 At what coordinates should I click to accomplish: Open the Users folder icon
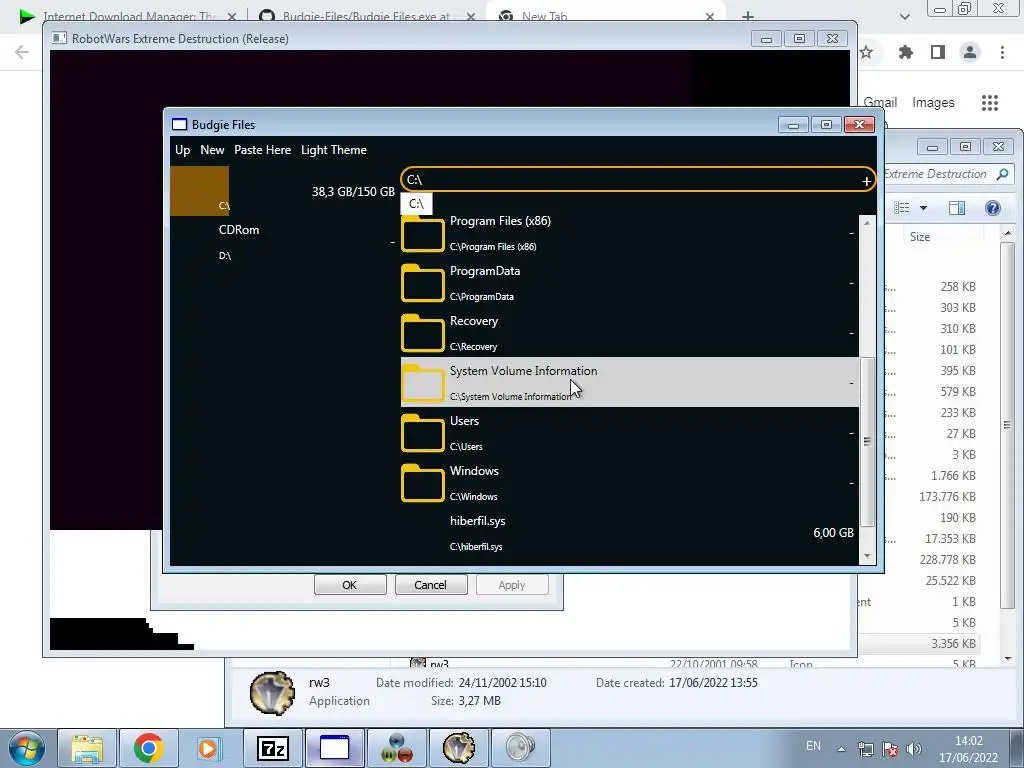click(423, 433)
